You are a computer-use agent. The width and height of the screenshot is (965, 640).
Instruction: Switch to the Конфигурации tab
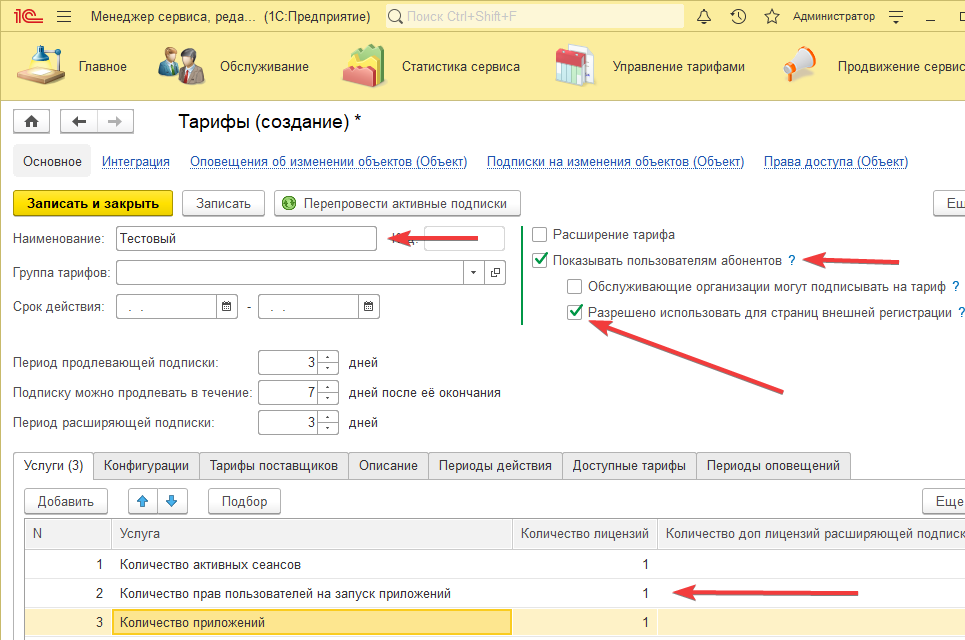click(146, 466)
